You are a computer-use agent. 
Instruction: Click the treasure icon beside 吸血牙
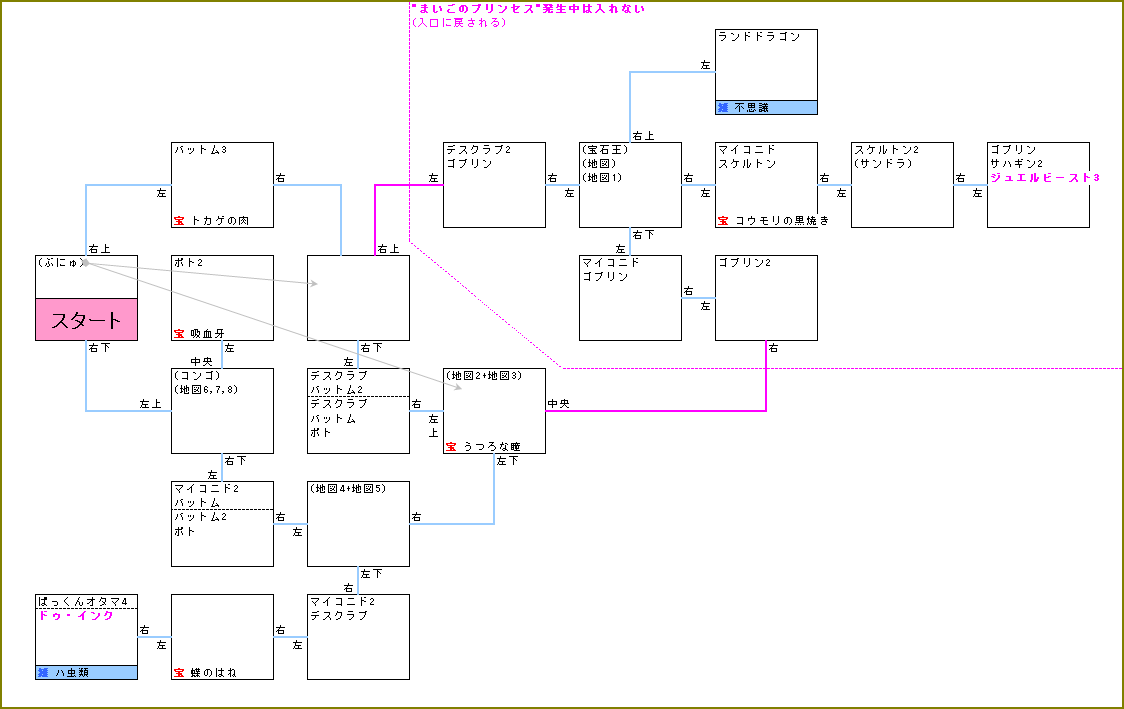tap(180, 333)
